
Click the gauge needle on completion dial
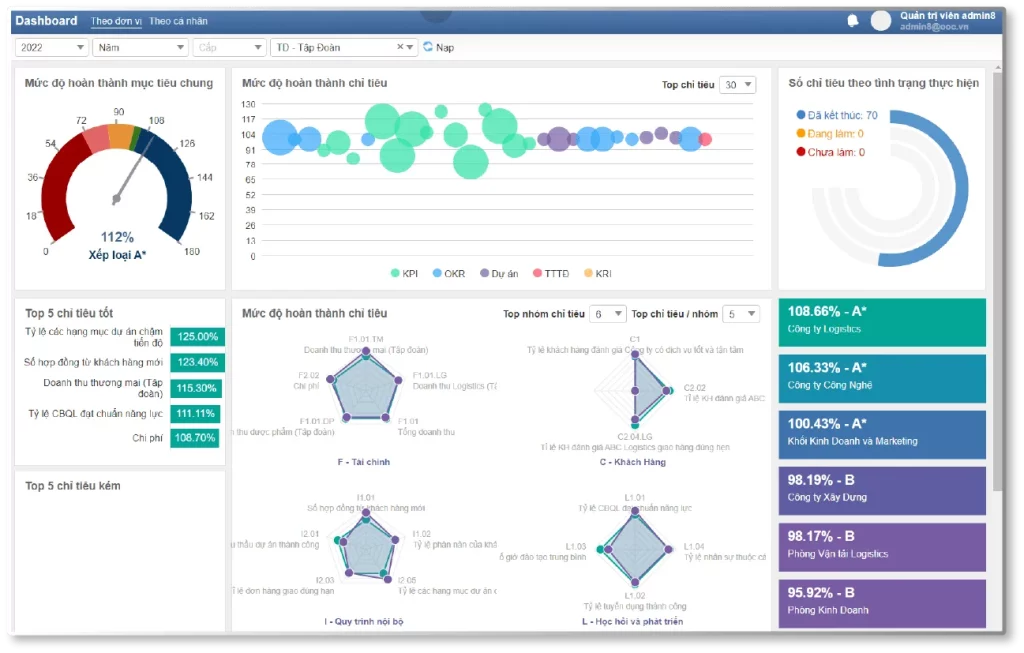pos(133,168)
